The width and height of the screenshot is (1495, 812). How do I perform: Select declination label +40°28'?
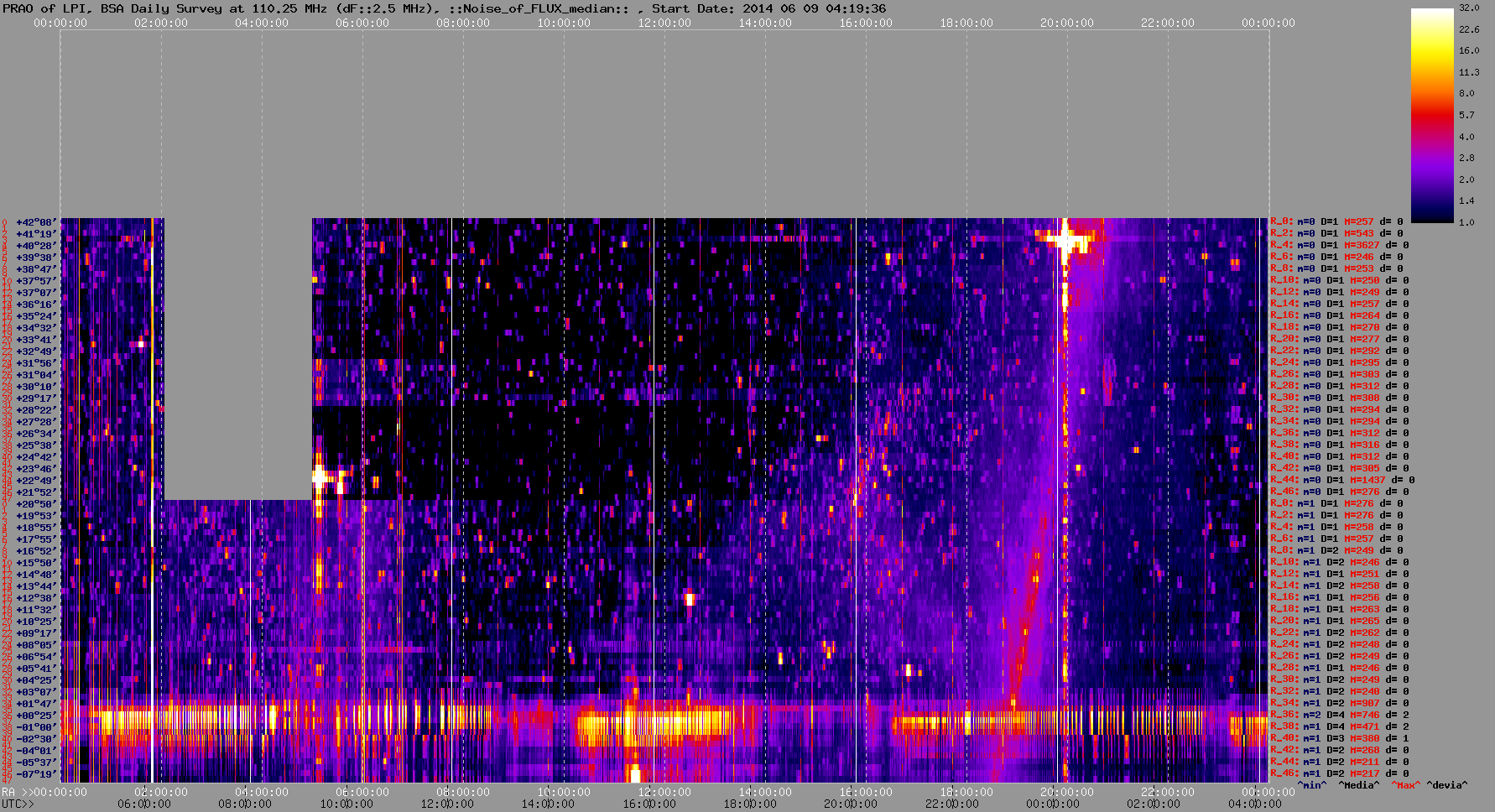click(x=36, y=246)
